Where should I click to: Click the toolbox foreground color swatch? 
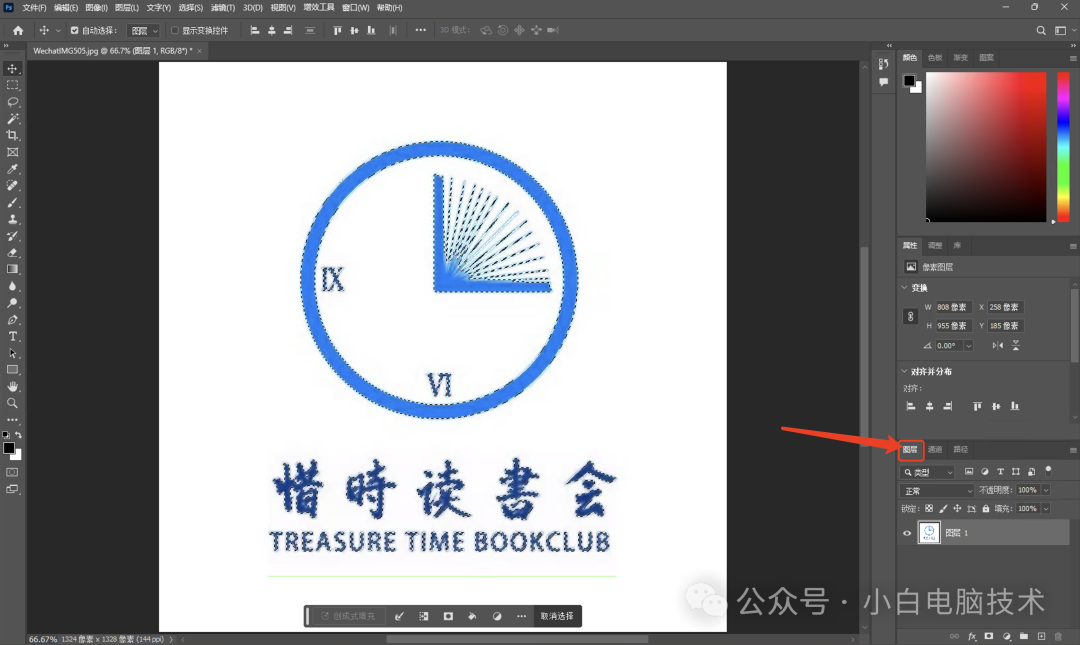9,448
